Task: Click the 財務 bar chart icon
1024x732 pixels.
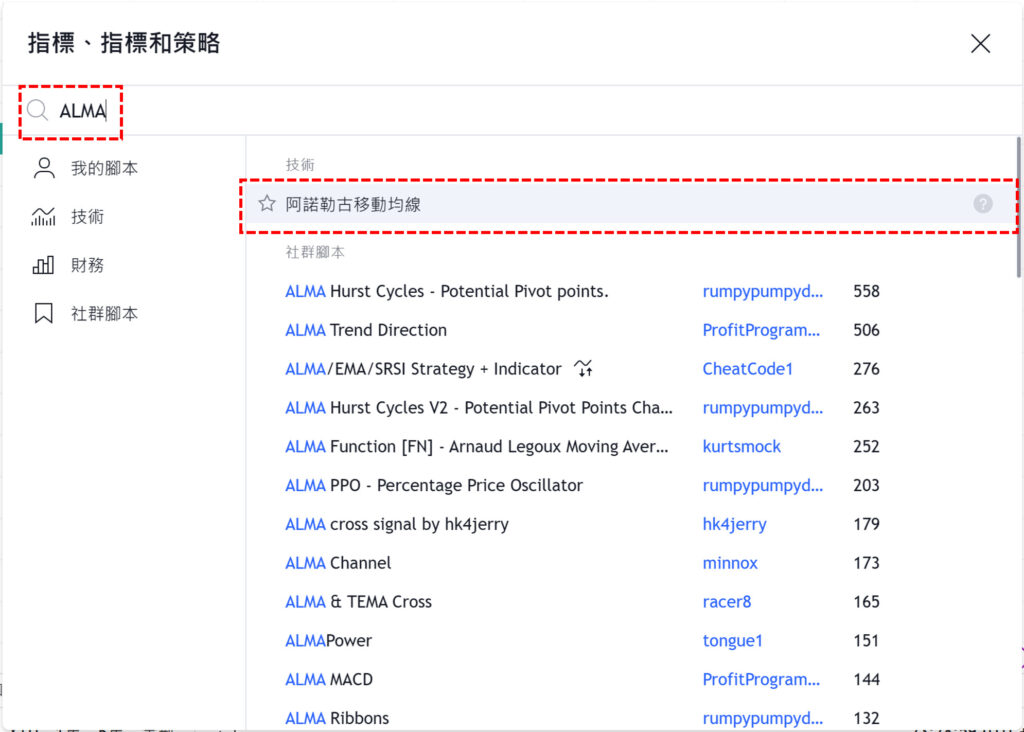Action: tap(44, 265)
